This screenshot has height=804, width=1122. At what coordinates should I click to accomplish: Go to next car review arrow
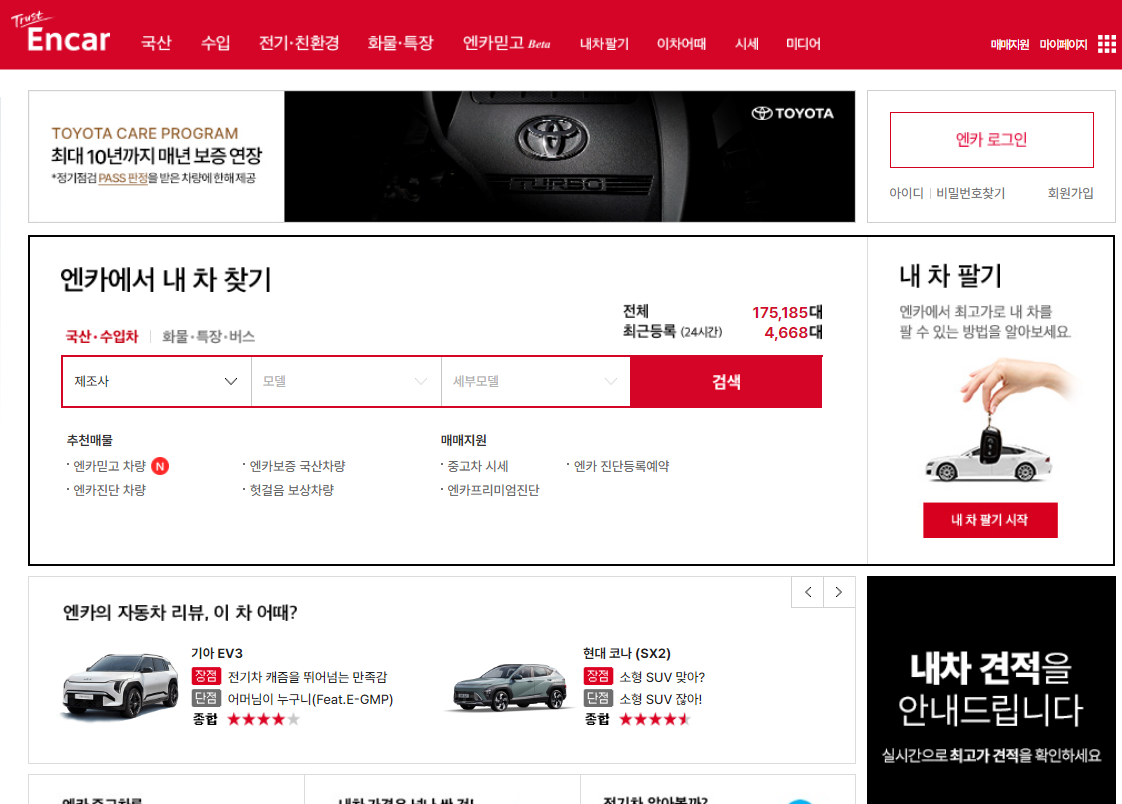point(839,592)
